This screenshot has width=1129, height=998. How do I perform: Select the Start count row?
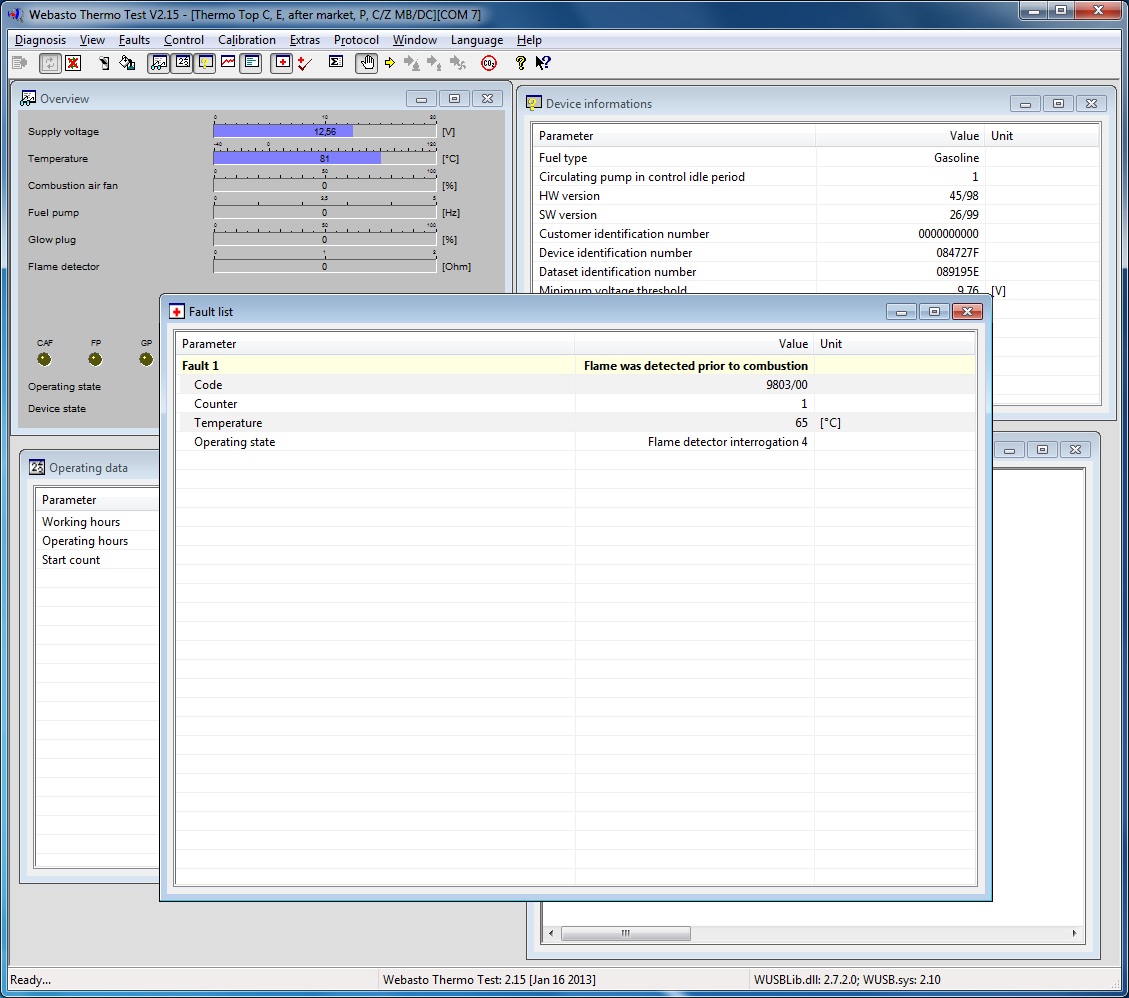(97, 560)
